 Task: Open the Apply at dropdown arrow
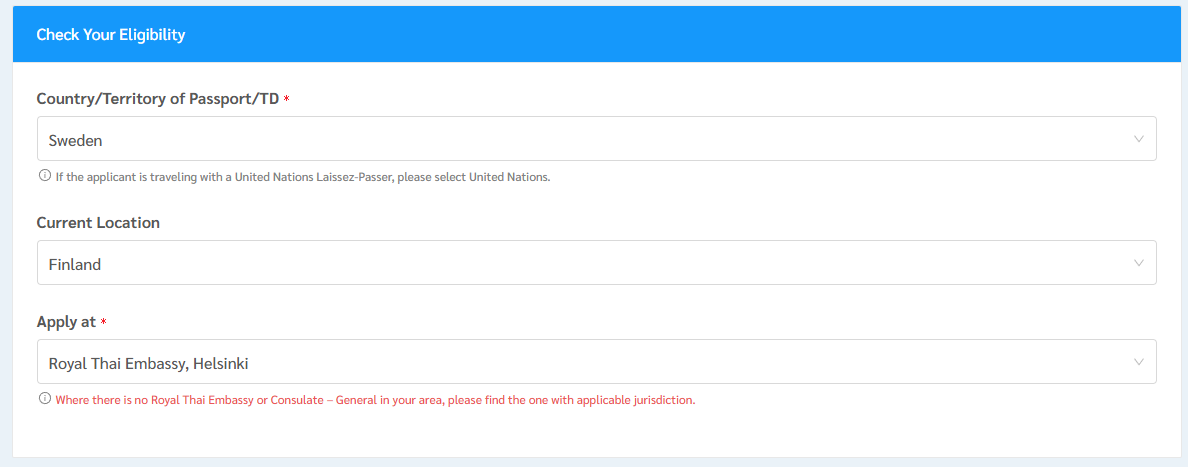click(x=1138, y=362)
